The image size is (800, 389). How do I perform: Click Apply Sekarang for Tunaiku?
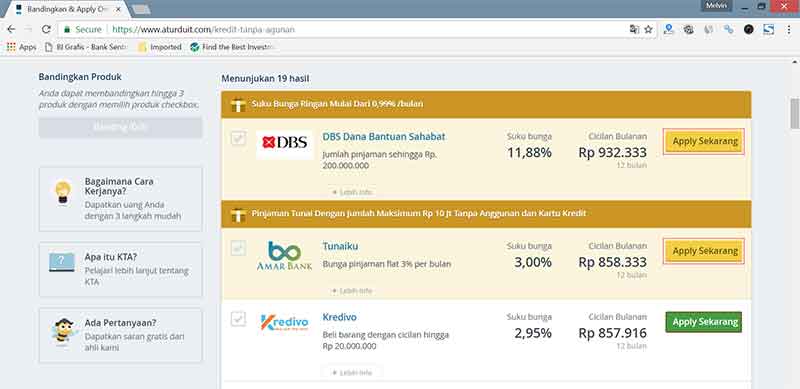coord(704,251)
